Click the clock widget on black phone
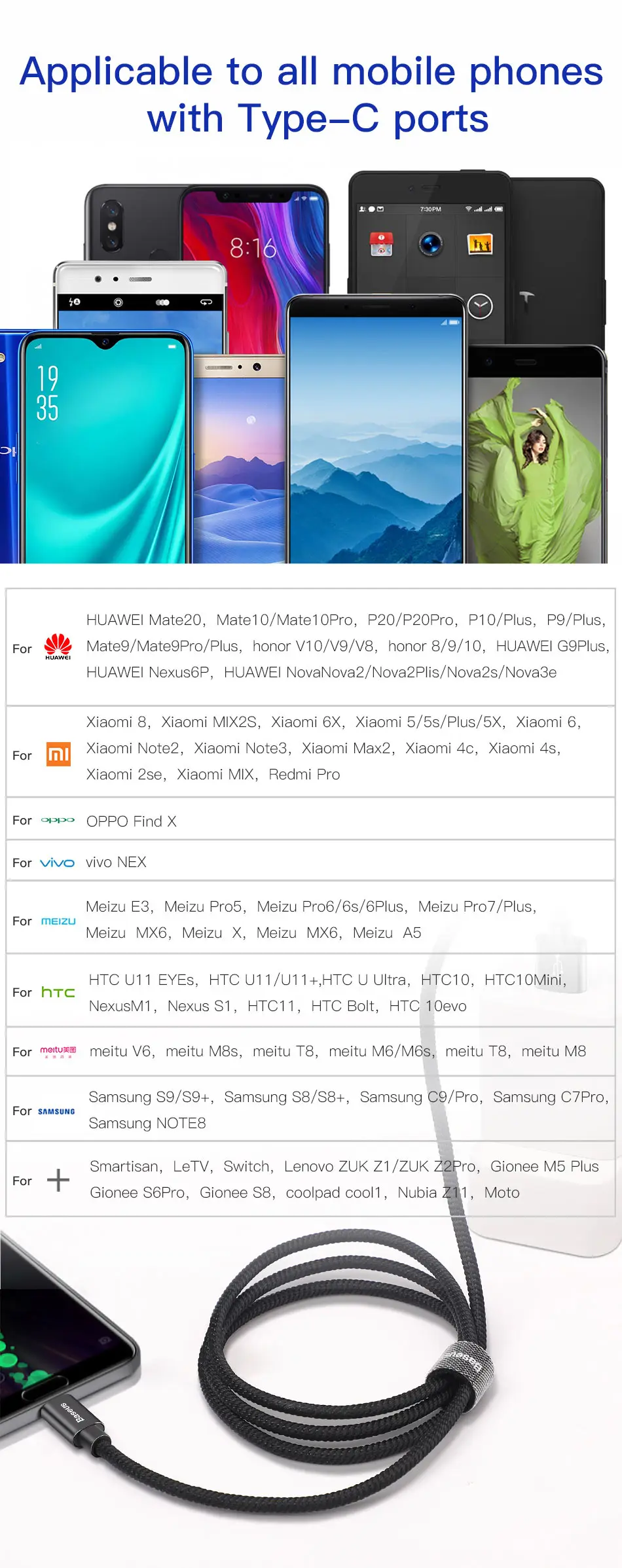The width and height of the screenshot is (622, 1568). coord(480,306)
